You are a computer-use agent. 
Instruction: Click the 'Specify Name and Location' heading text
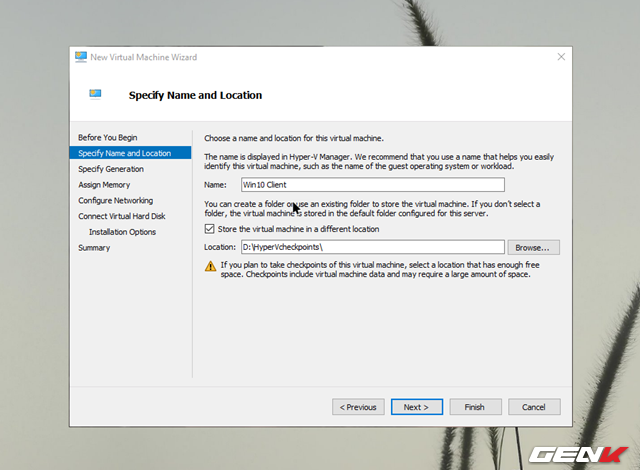196,95
